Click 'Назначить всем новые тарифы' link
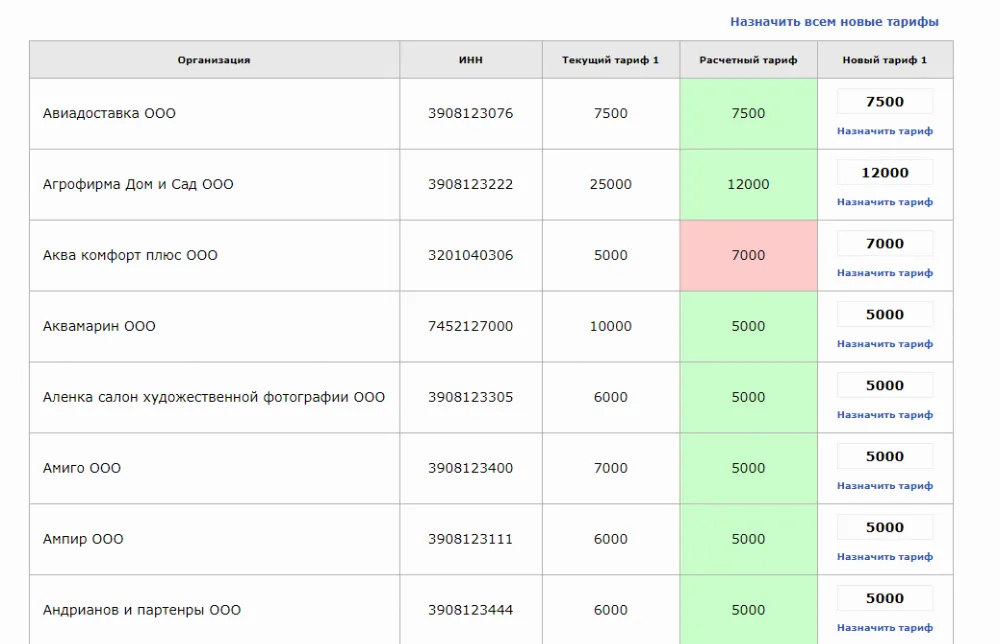 point(833,21)
